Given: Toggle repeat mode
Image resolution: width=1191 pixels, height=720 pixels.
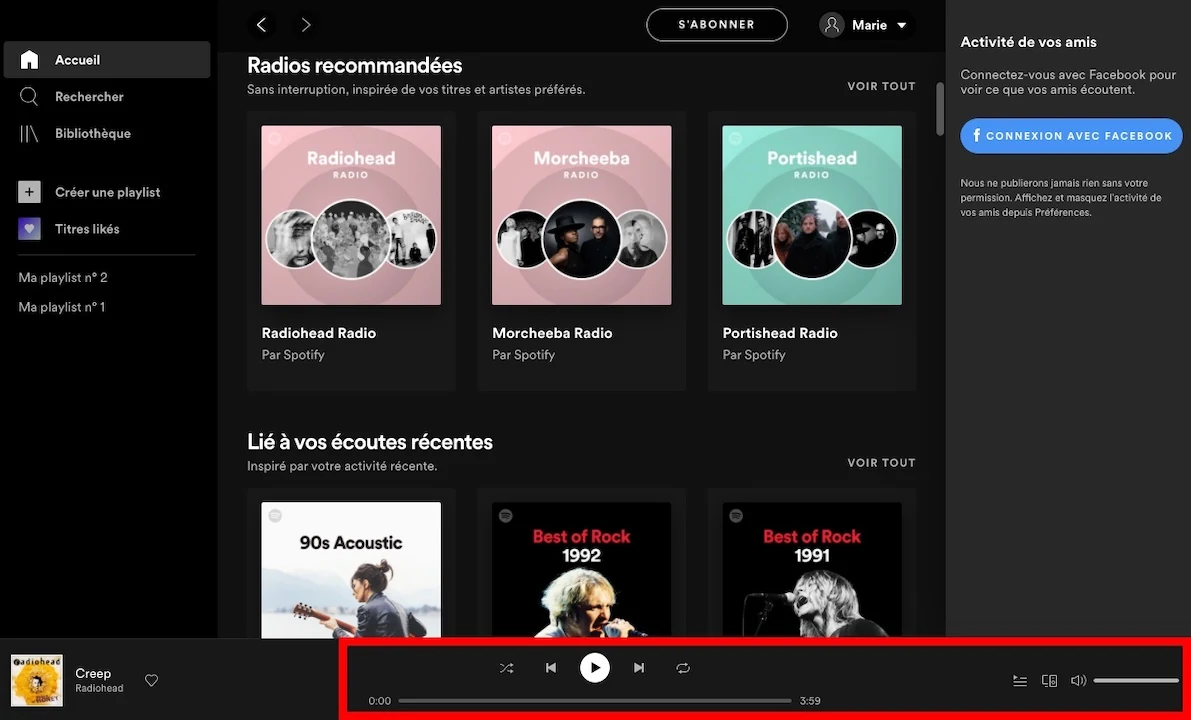Looking at the screenshot, I should pyautogui.click(x=683, y=668).
